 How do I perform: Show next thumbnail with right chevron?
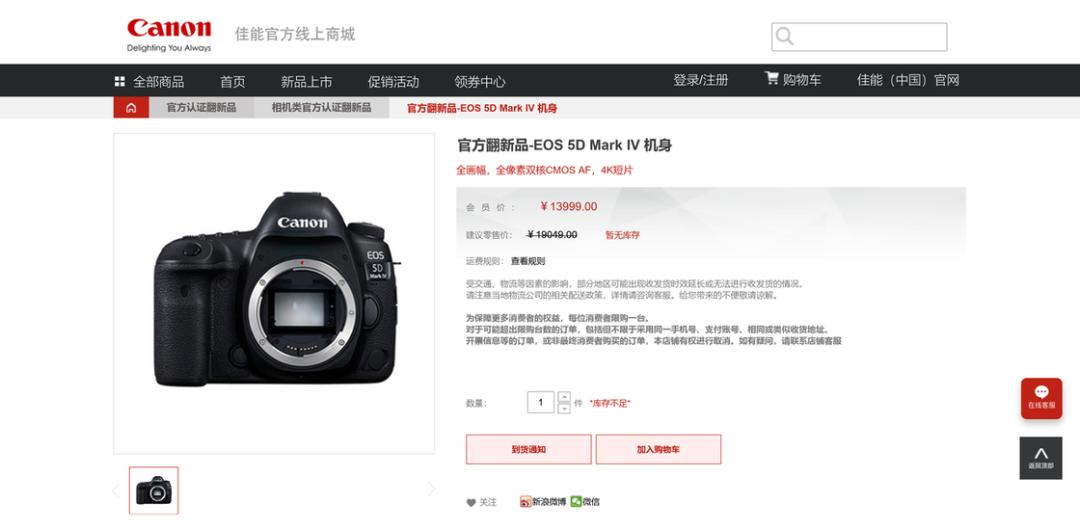pyautogui.click(x=432, y=489)
